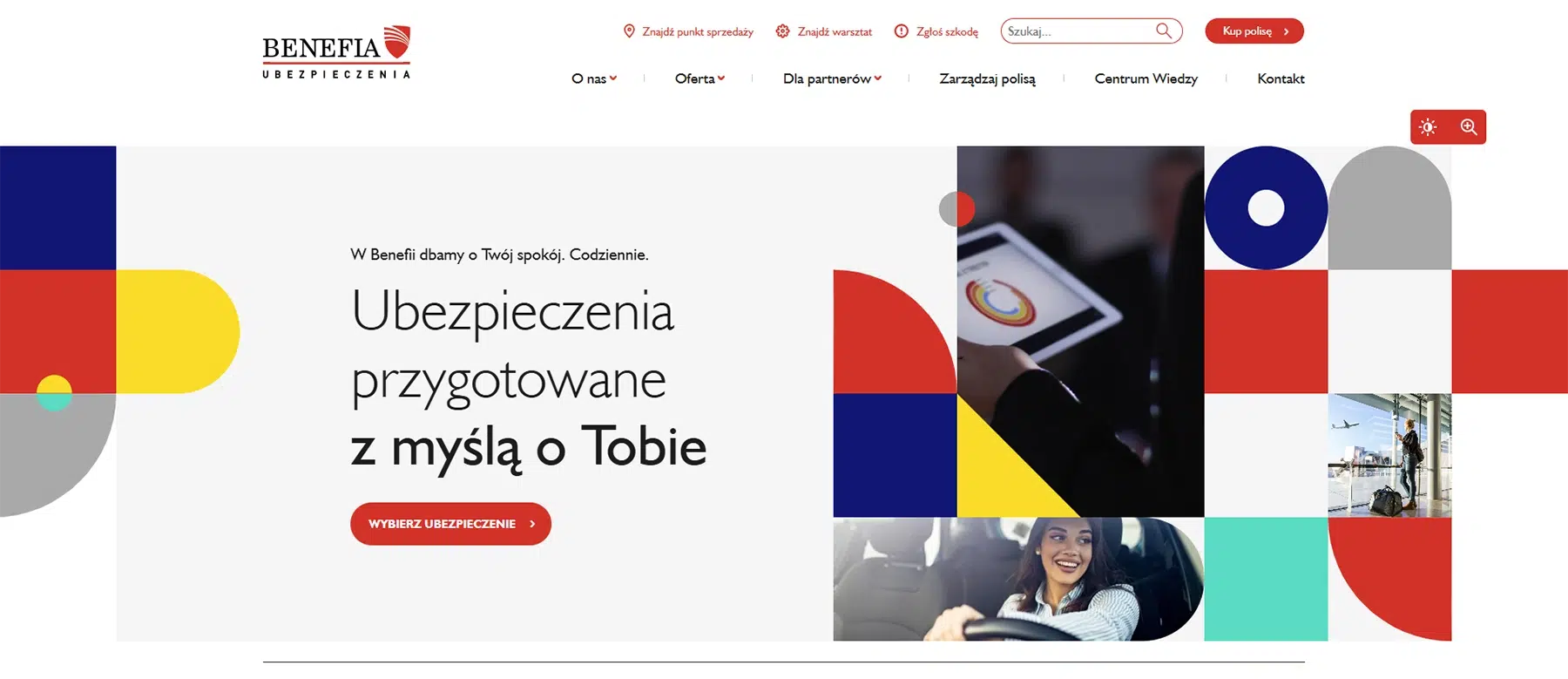Image resolution: width=1568 pixels, height=679 pixels.
Task: Click the Kup polisę button
Action: pyautogui.click(x=1254, y=31)
